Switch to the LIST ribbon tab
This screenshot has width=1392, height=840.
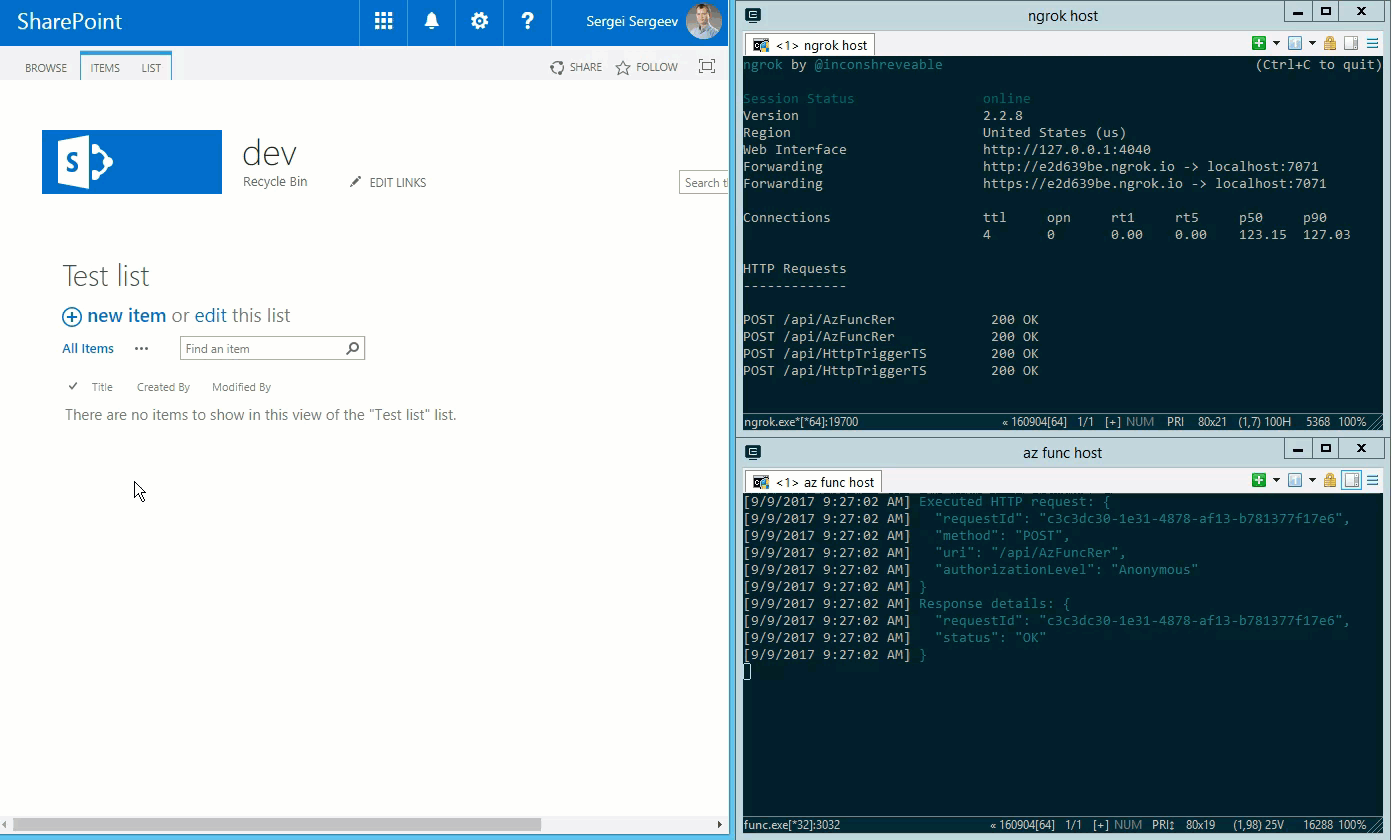click(x=151, y=68)
